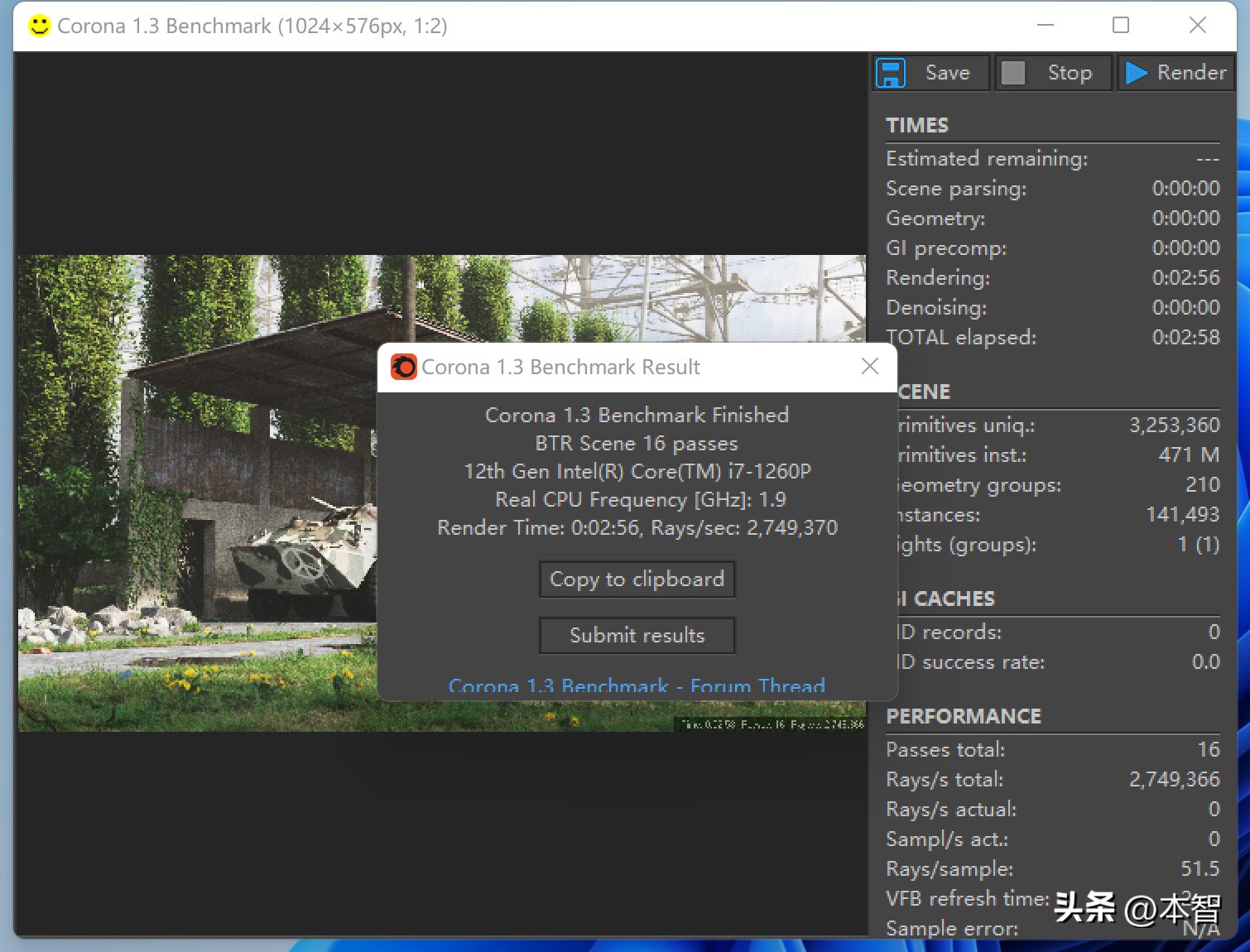The width and height of the screenshot is (1250, 952).
Task: Click the Geometry time label
Action: point(935,219)
